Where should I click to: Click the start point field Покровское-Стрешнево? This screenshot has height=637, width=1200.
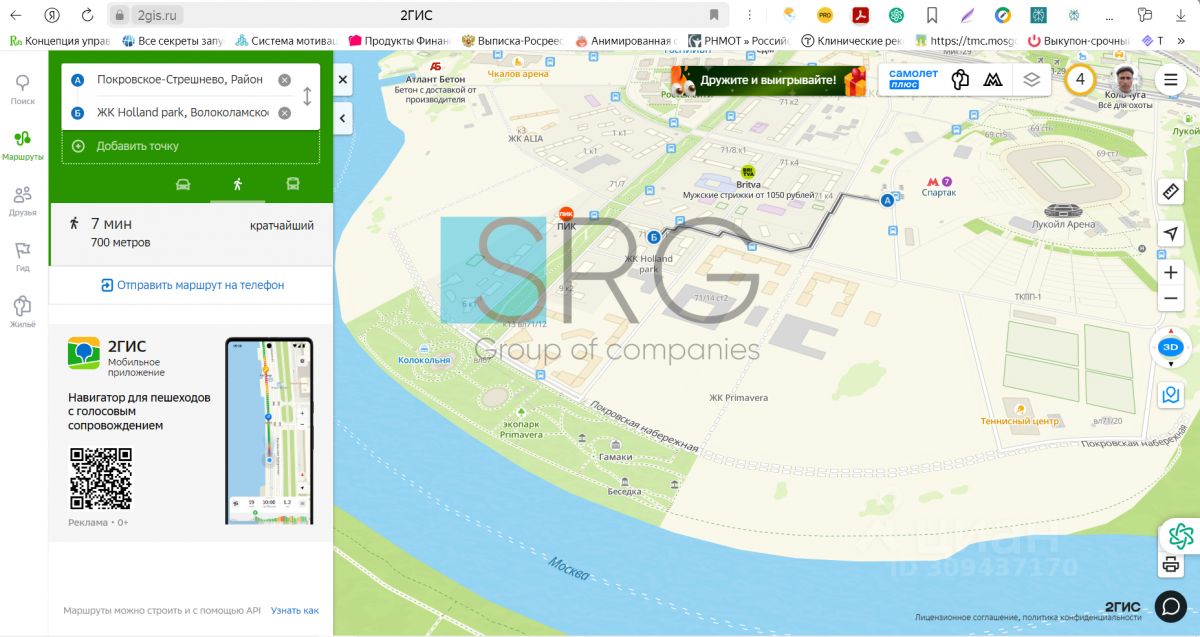pyautogui.click(x=178, y=80)
